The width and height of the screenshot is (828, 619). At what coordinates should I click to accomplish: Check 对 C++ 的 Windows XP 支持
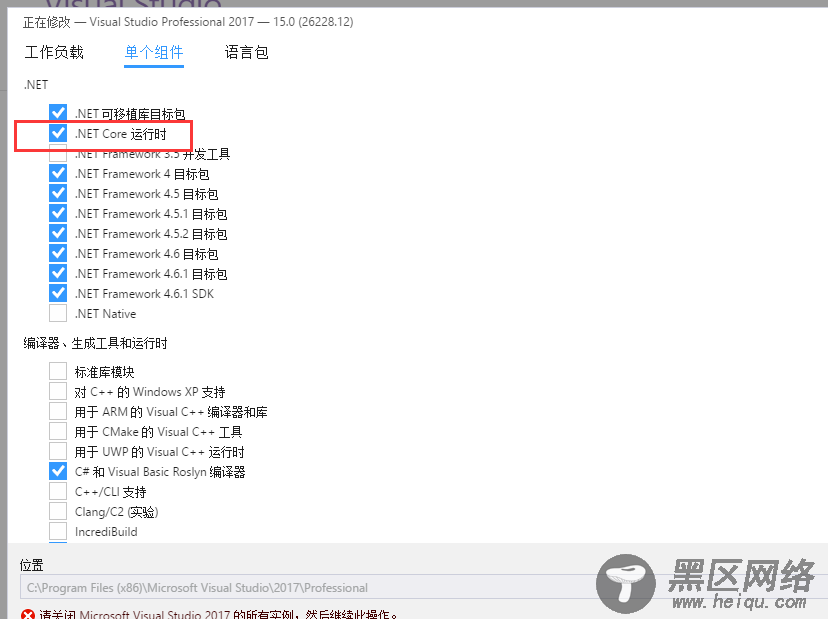58,391
